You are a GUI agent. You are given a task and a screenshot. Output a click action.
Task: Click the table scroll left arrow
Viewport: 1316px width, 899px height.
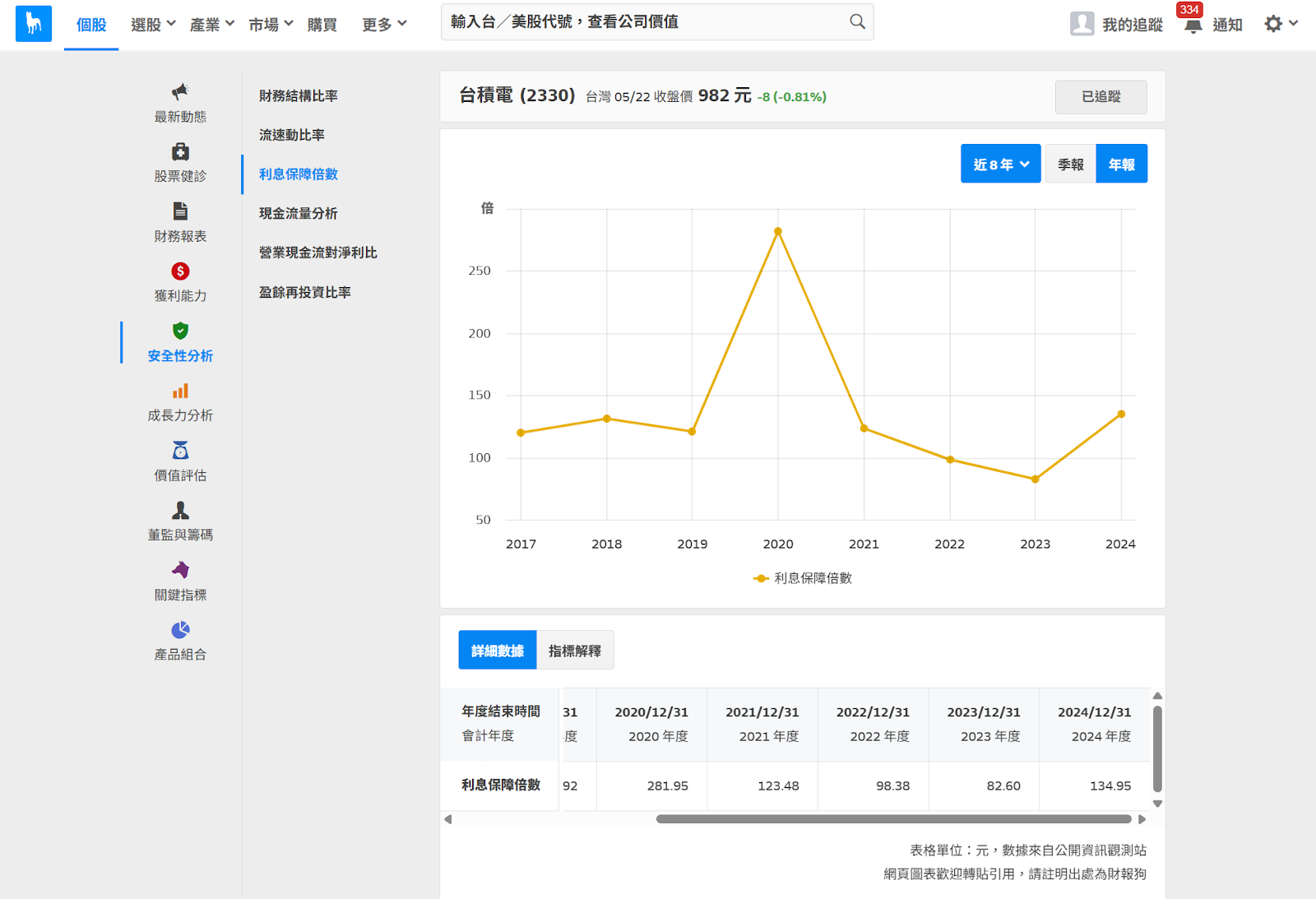click(x=448, y=819)
